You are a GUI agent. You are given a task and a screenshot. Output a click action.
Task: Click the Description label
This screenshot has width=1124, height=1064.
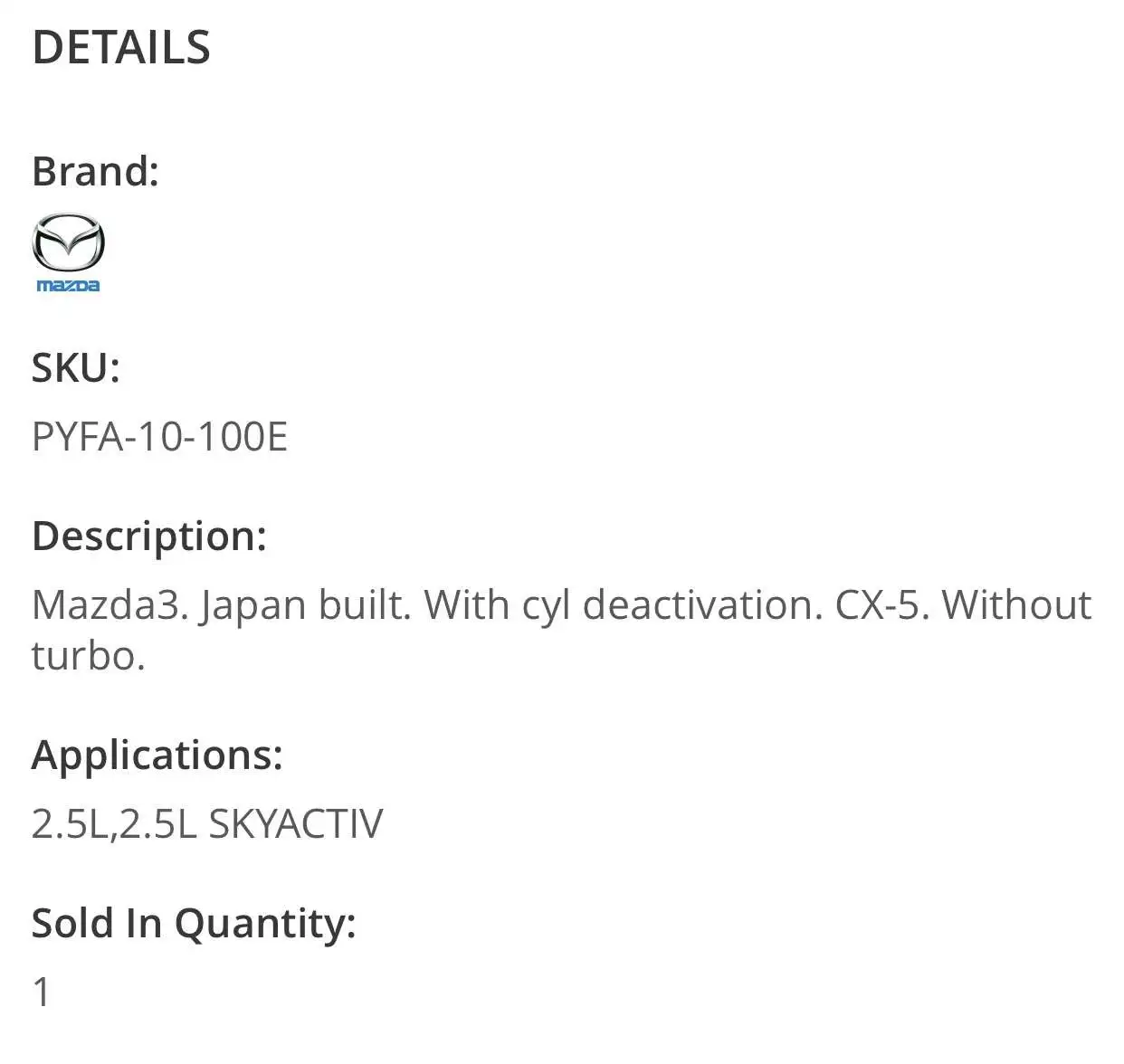149,536
